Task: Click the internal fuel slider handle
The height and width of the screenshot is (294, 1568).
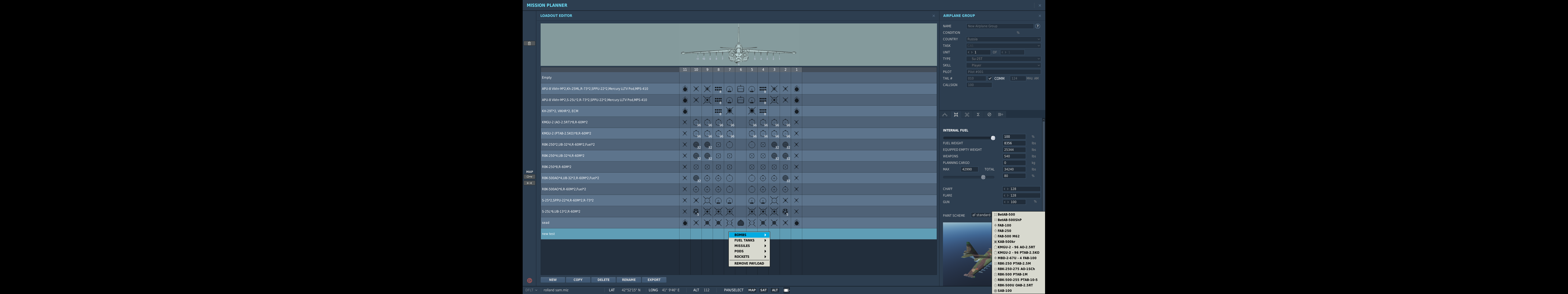Action: [993, 138]
